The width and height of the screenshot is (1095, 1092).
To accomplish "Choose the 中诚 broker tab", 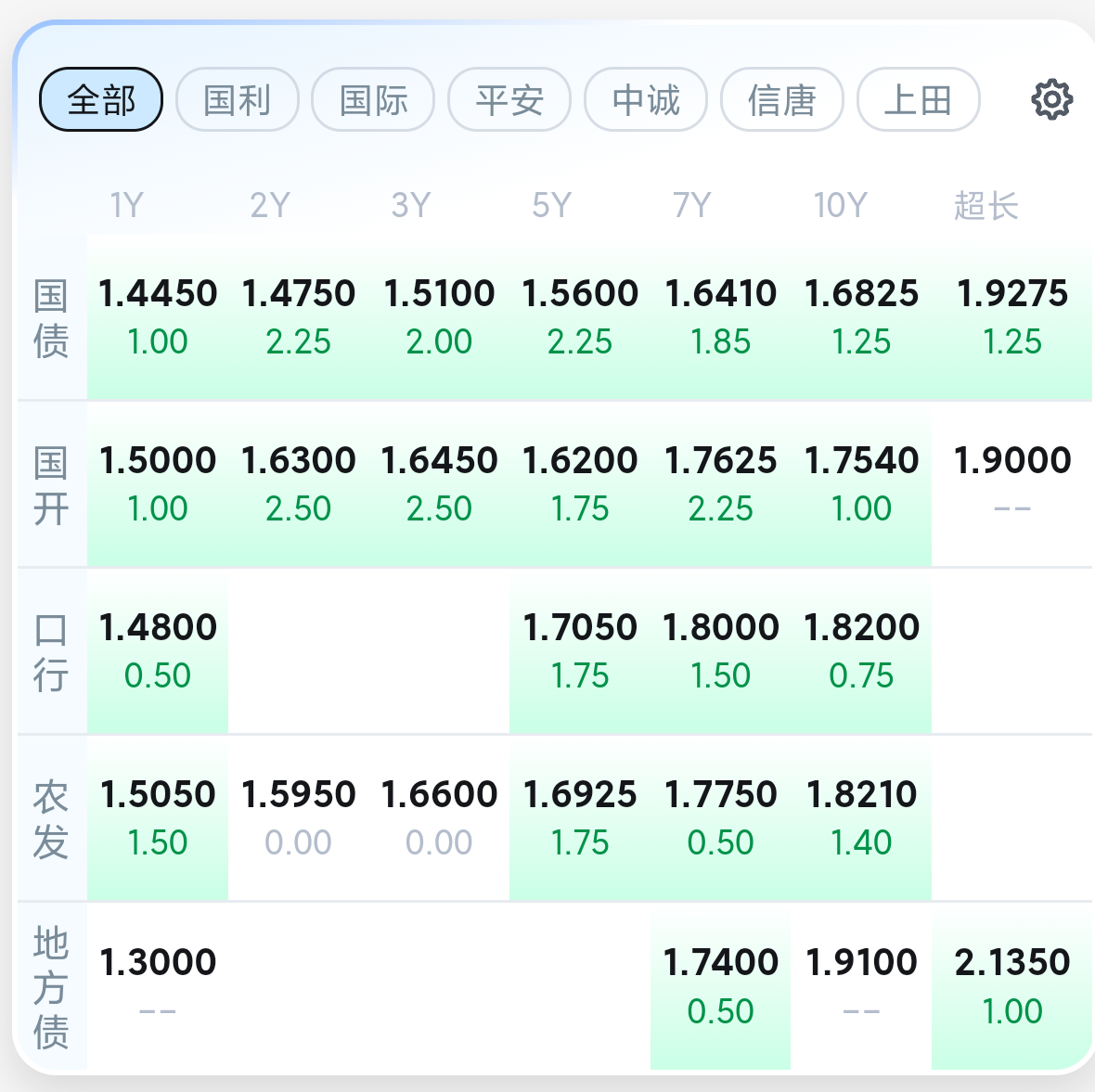I will pos(646,100).
